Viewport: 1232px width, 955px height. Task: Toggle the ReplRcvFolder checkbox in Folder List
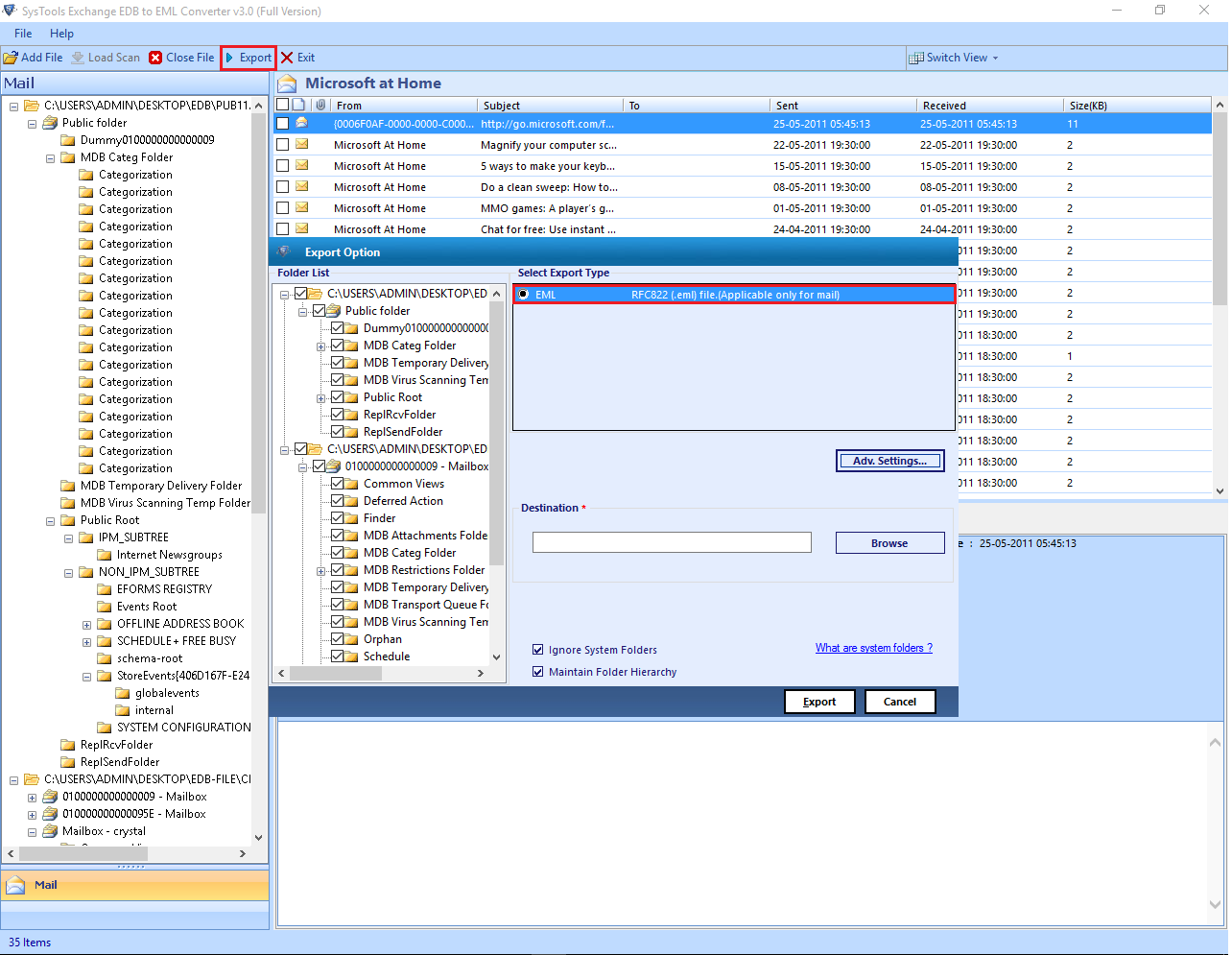(338, 415)
